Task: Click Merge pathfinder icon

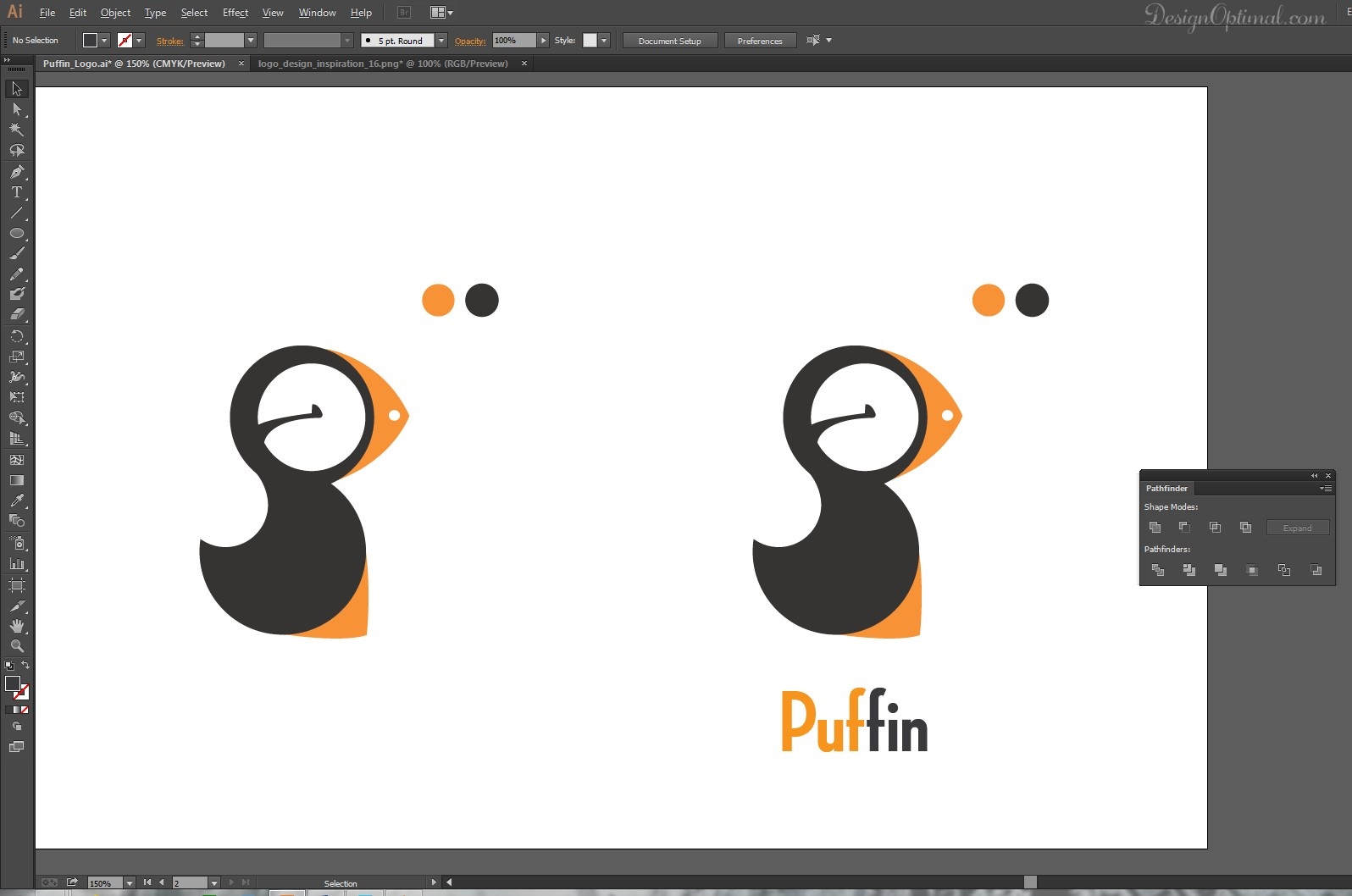Action: [x=1221, y=570]
